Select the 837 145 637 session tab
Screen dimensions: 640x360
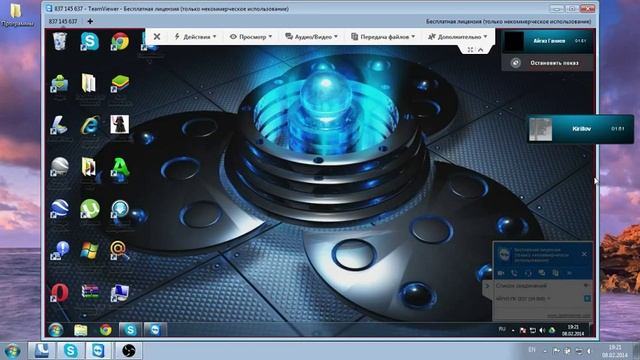[x=63, y=21]
